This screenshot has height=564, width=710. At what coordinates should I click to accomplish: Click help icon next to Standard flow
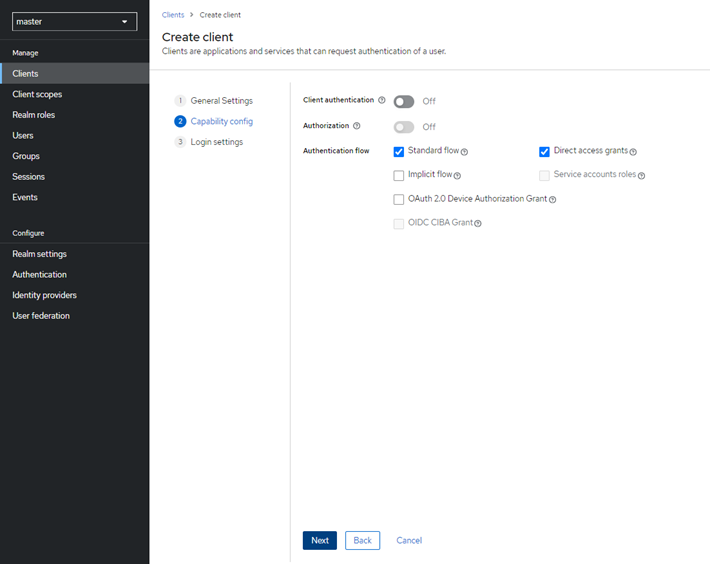pyautogui.click(x=465, y=152)
